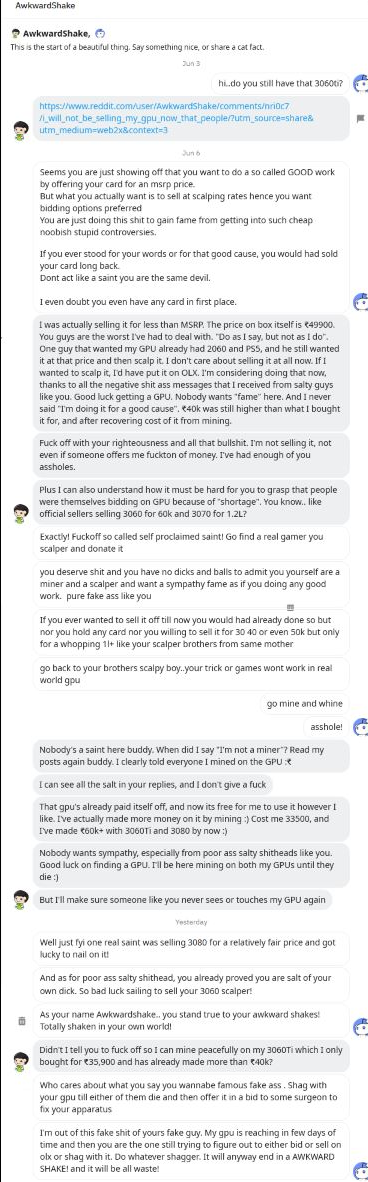Click the Snoo avatar beside 'Totally shaken in your own world!'

360,1026
